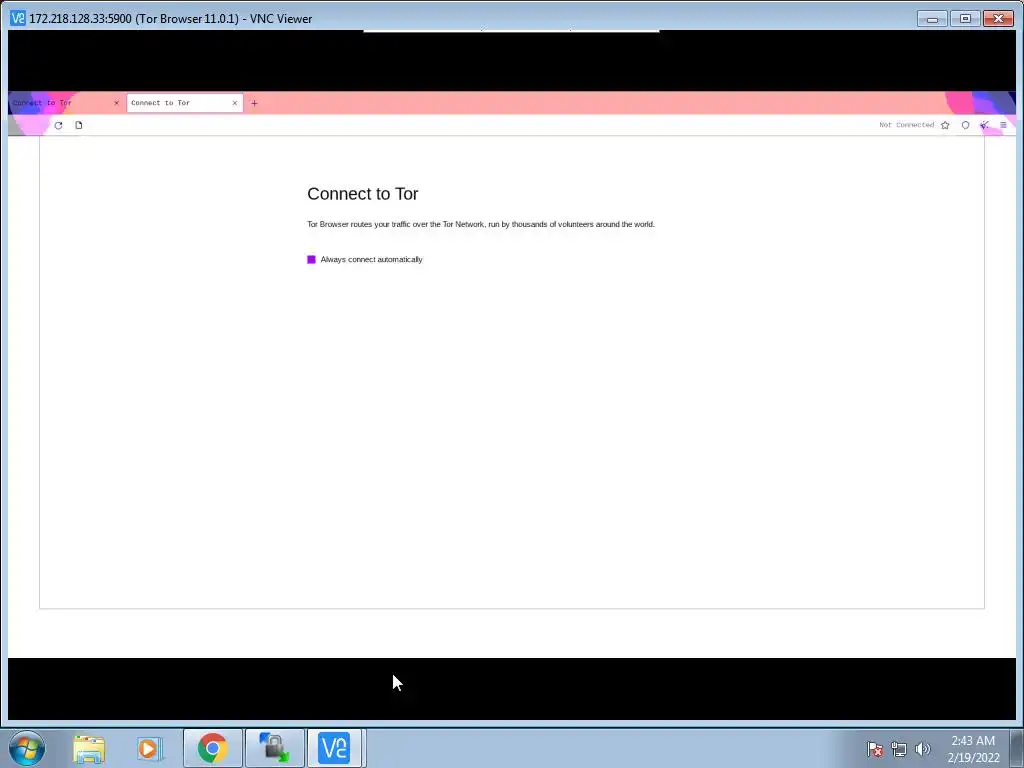Open a new tab with plus button
The width and height of the screenshot is (1024, 768).
[254, 103]
